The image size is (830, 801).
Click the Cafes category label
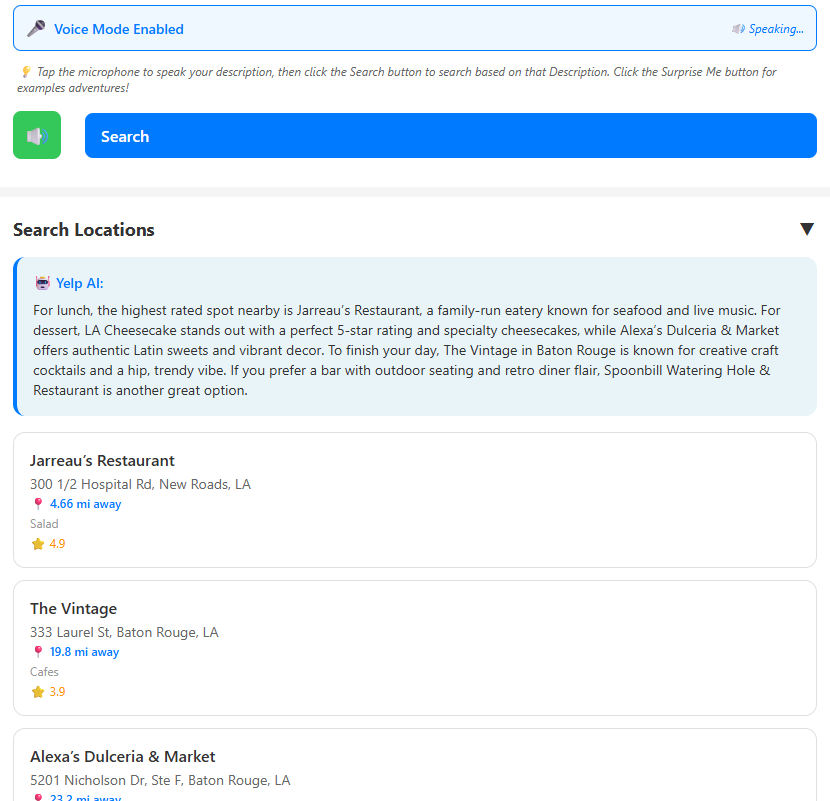44,672
